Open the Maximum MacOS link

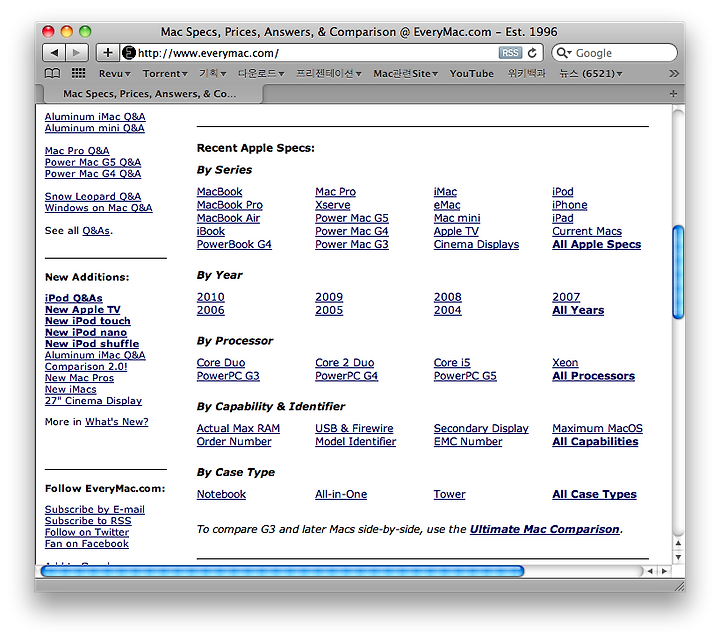pos(597,428)
